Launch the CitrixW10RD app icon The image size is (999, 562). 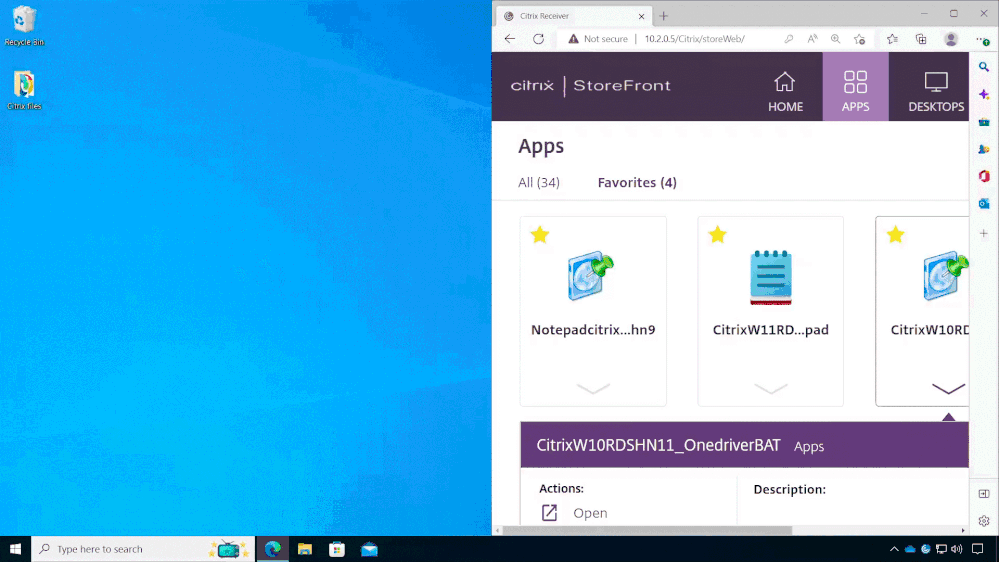pos(946,276)
